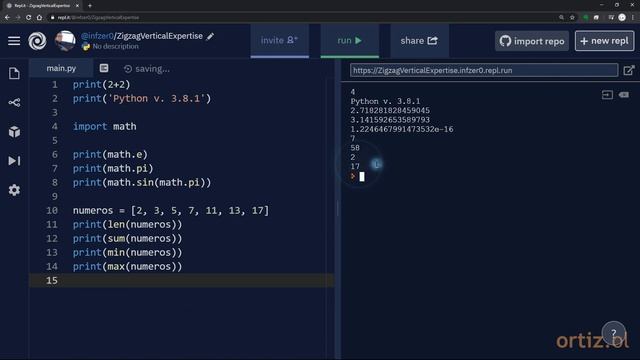
Task: Click the browser back arrow
Action: [7, 18]
